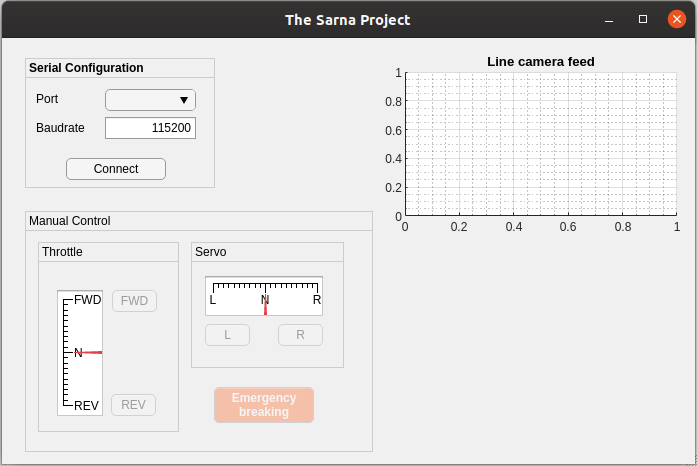
Task: Click the L end of servo gauge
Action: [213, 299]
